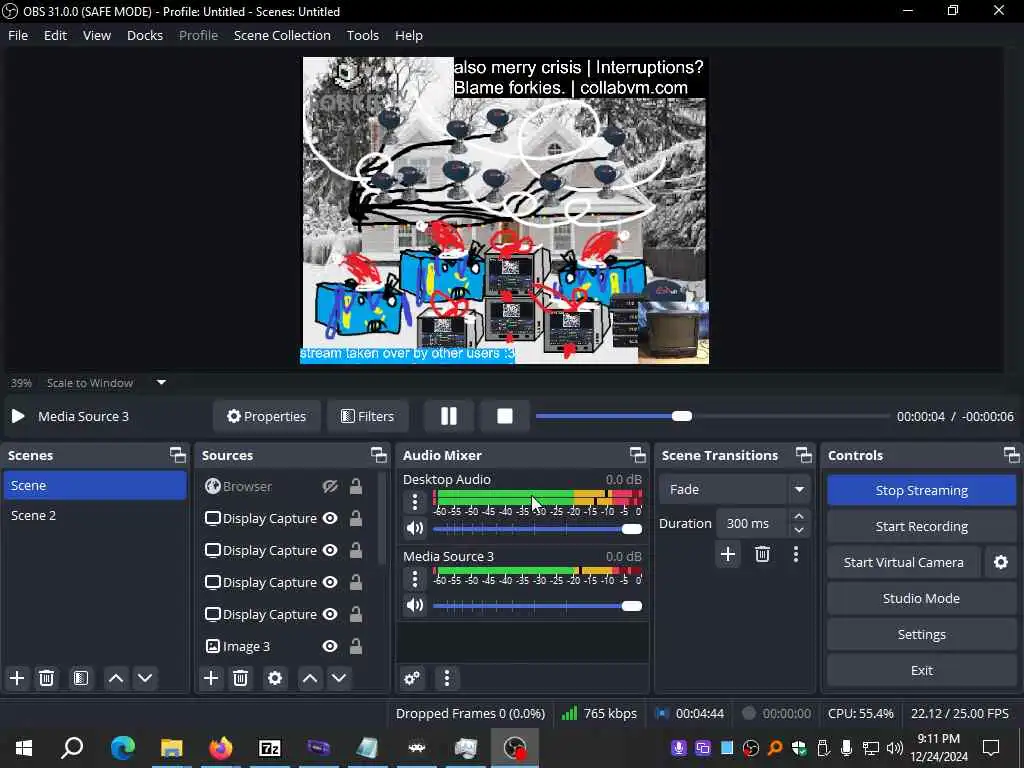Click Start Virtual Camera button
Image resolution: width=1024 pixels, height=768 pixels.
coord(904,562)
